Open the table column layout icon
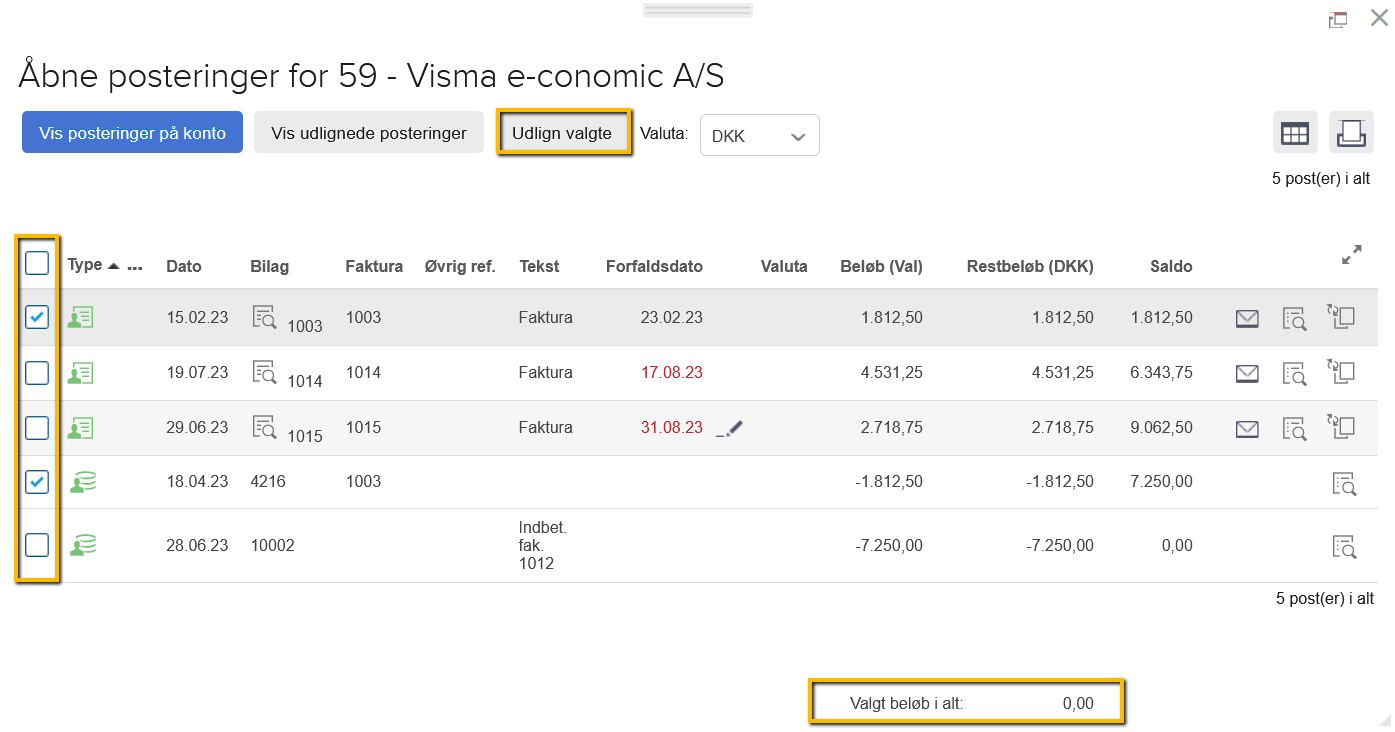The image size is (1395, 732). click(x=1295, y=133)
